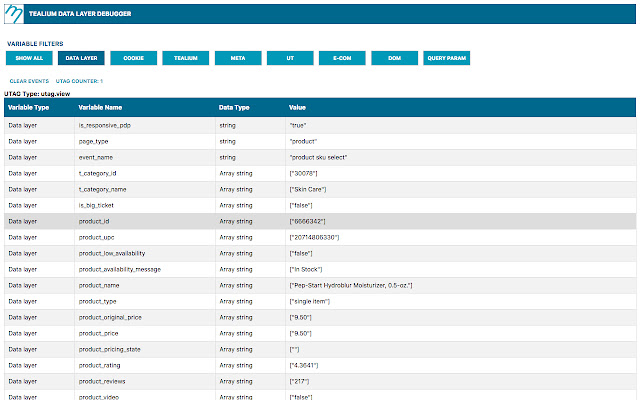Select the product_price variable name
This screenshot has height=400, width=640.
(x=98, y=333)
